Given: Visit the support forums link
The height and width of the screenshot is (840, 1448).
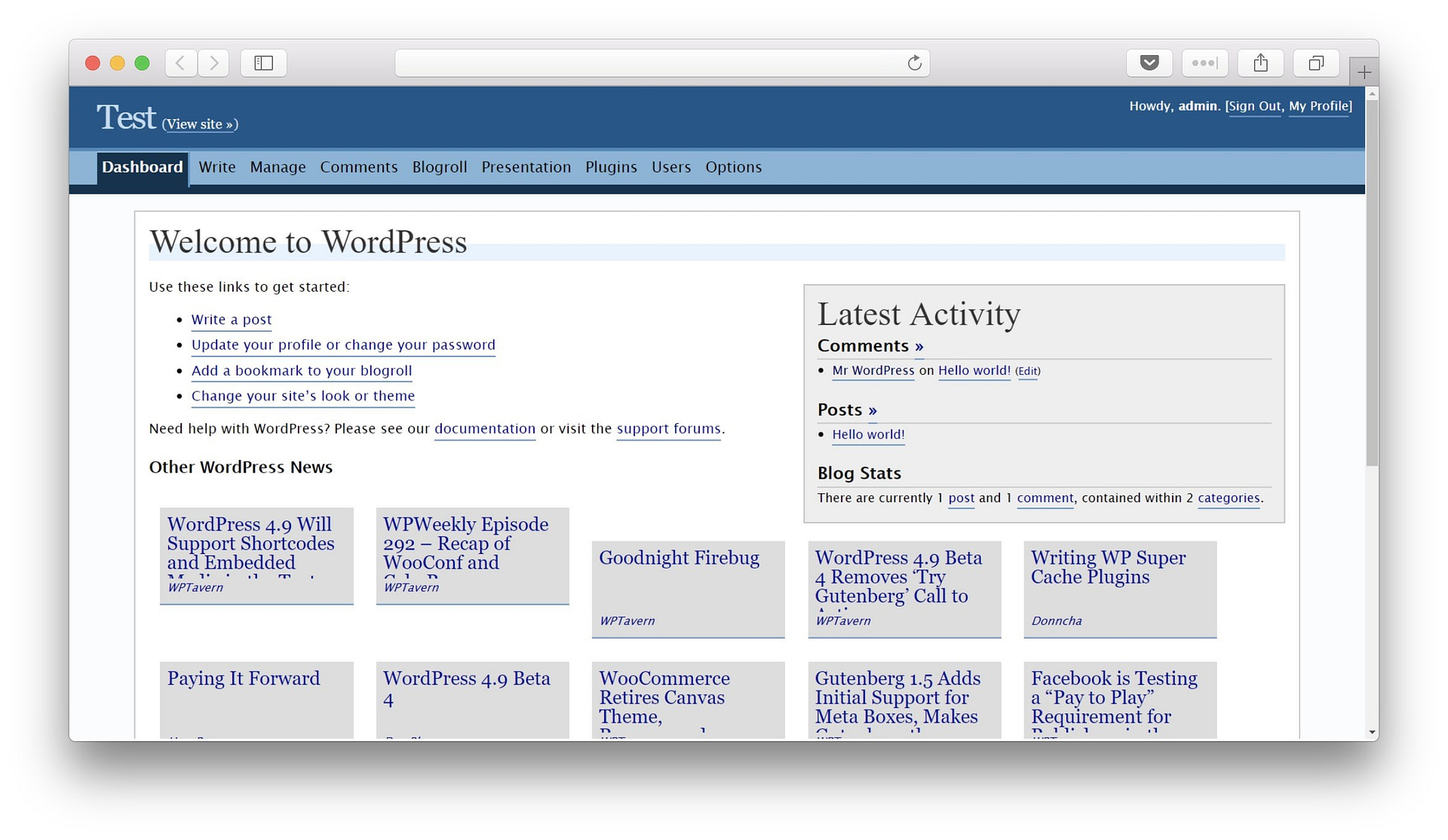Looking at the screenshot, I should [669, 429].
